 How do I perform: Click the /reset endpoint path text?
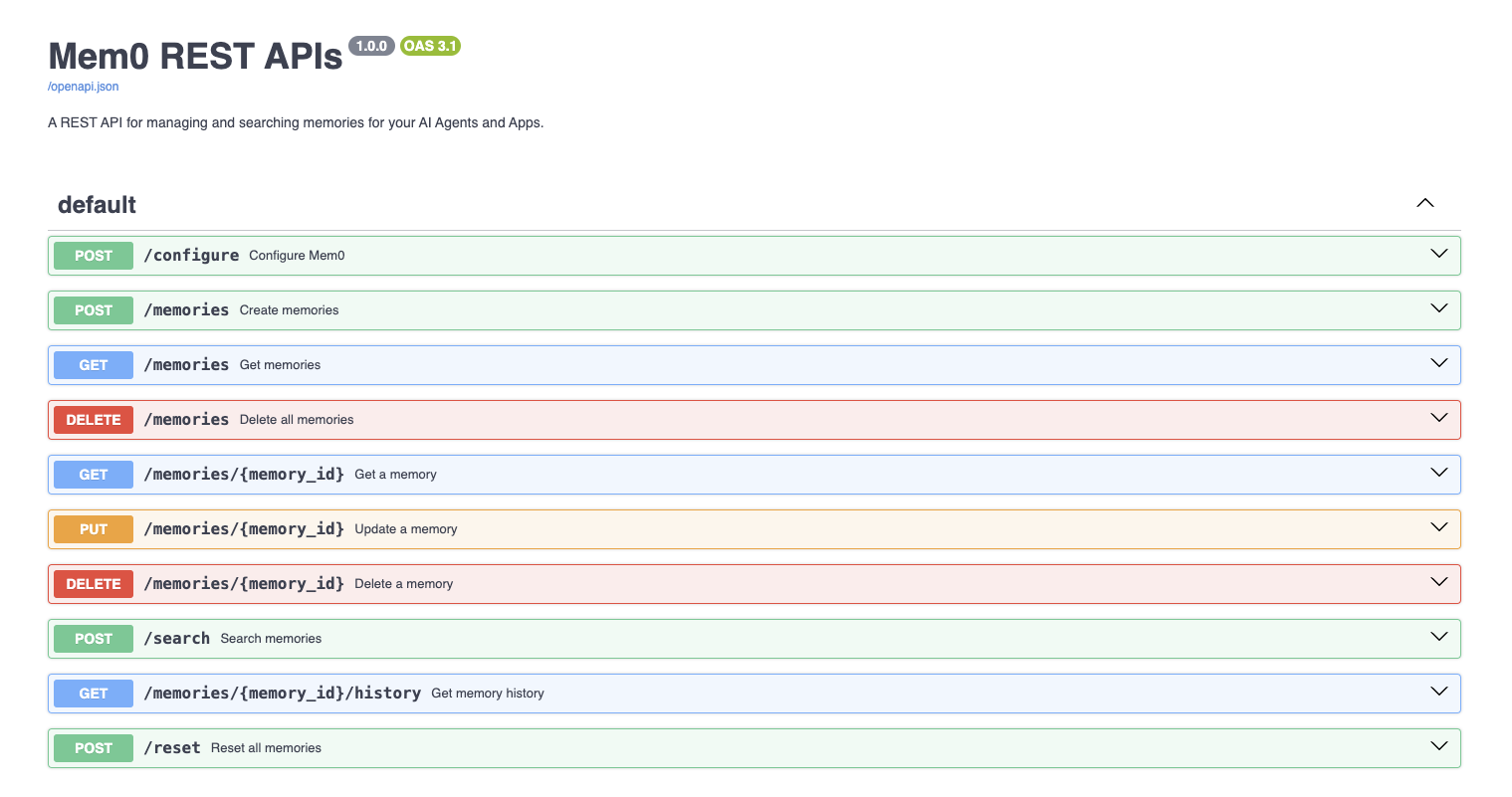click(x=172, y=748)
